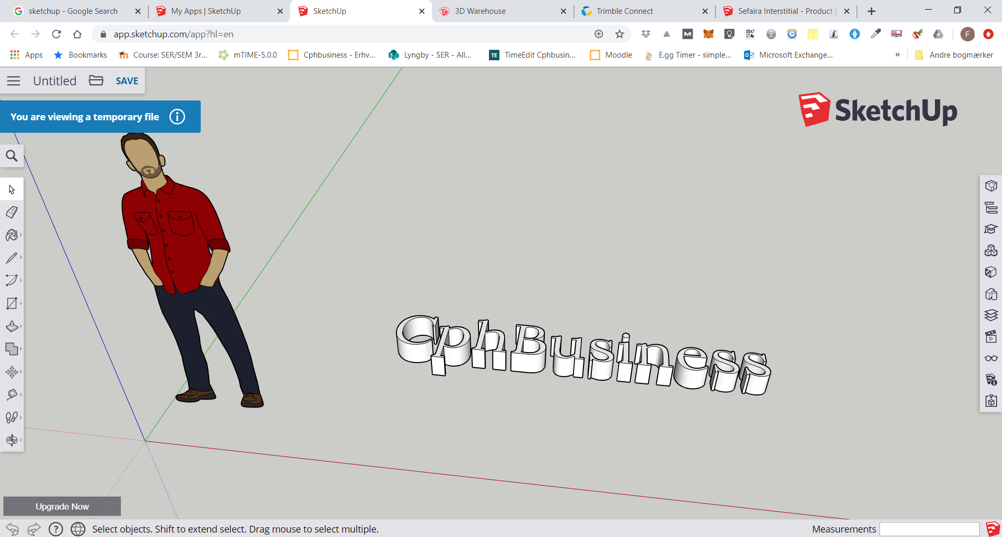
Task: Switch to the My Apps | SketchUp tab
Action: tap(218, 11)
